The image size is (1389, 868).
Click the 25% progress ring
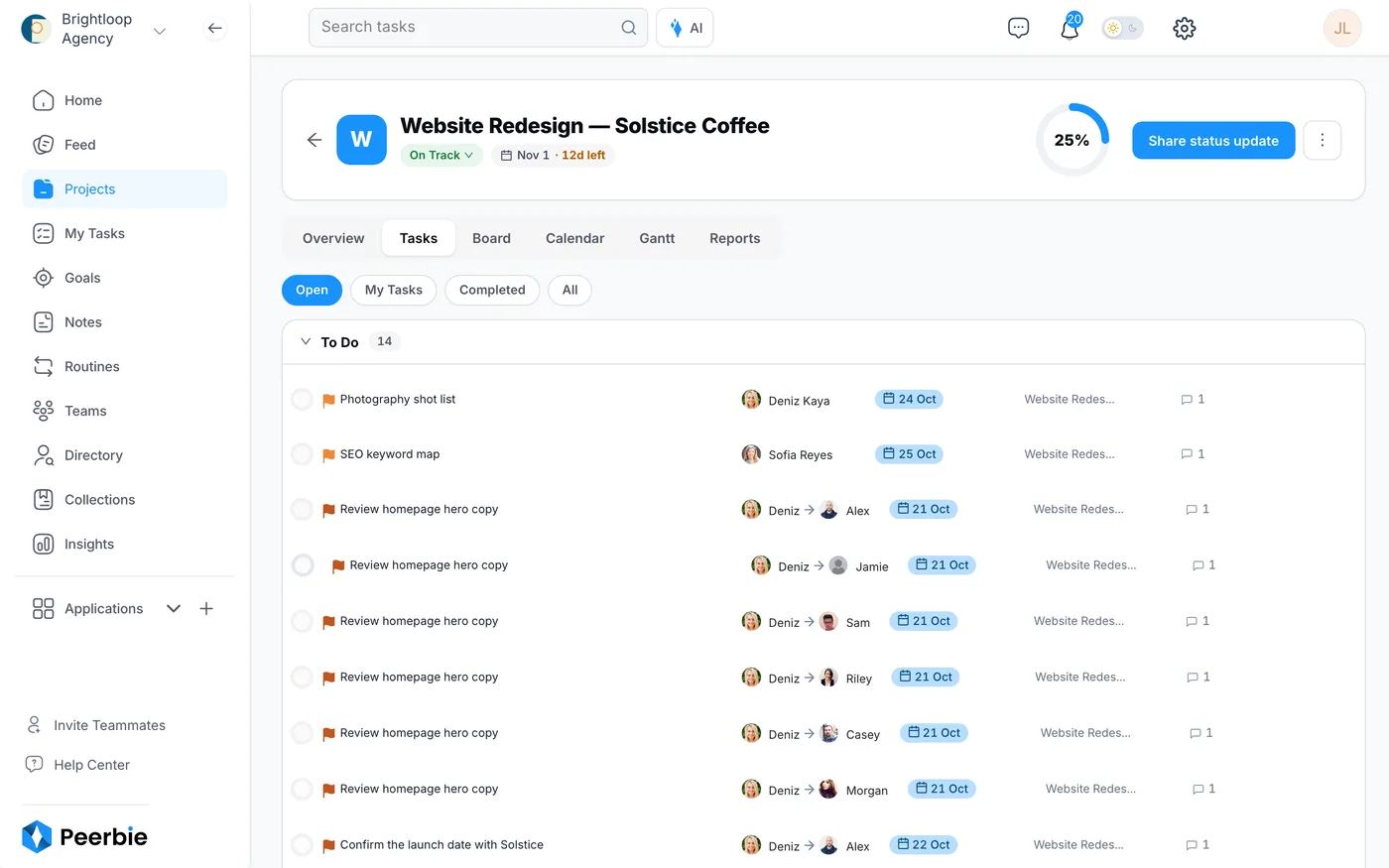click(1072, 140)
